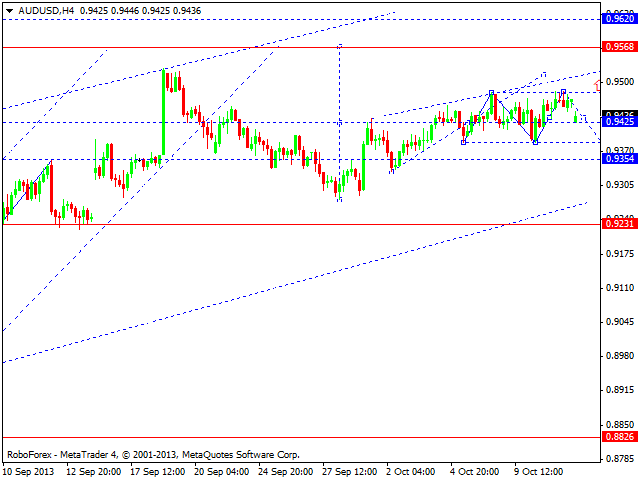
Task: Click the 0.9305 price axis value
Action: (619, 185)
